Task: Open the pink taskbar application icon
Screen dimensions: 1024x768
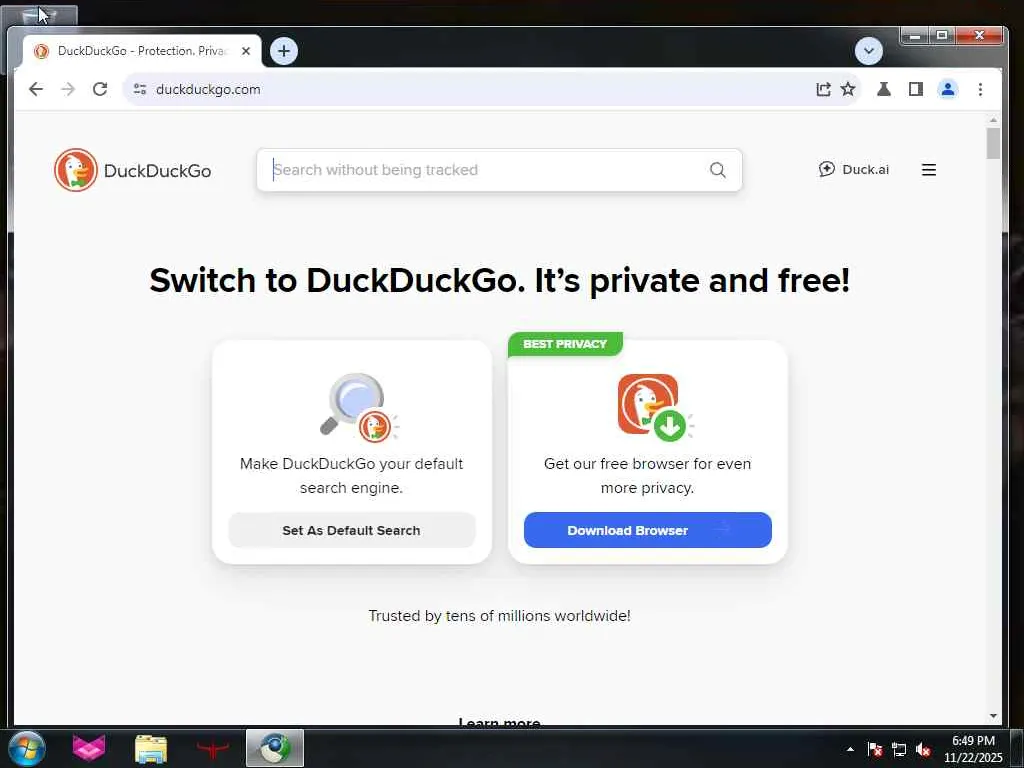Action: tap(89, 748)
